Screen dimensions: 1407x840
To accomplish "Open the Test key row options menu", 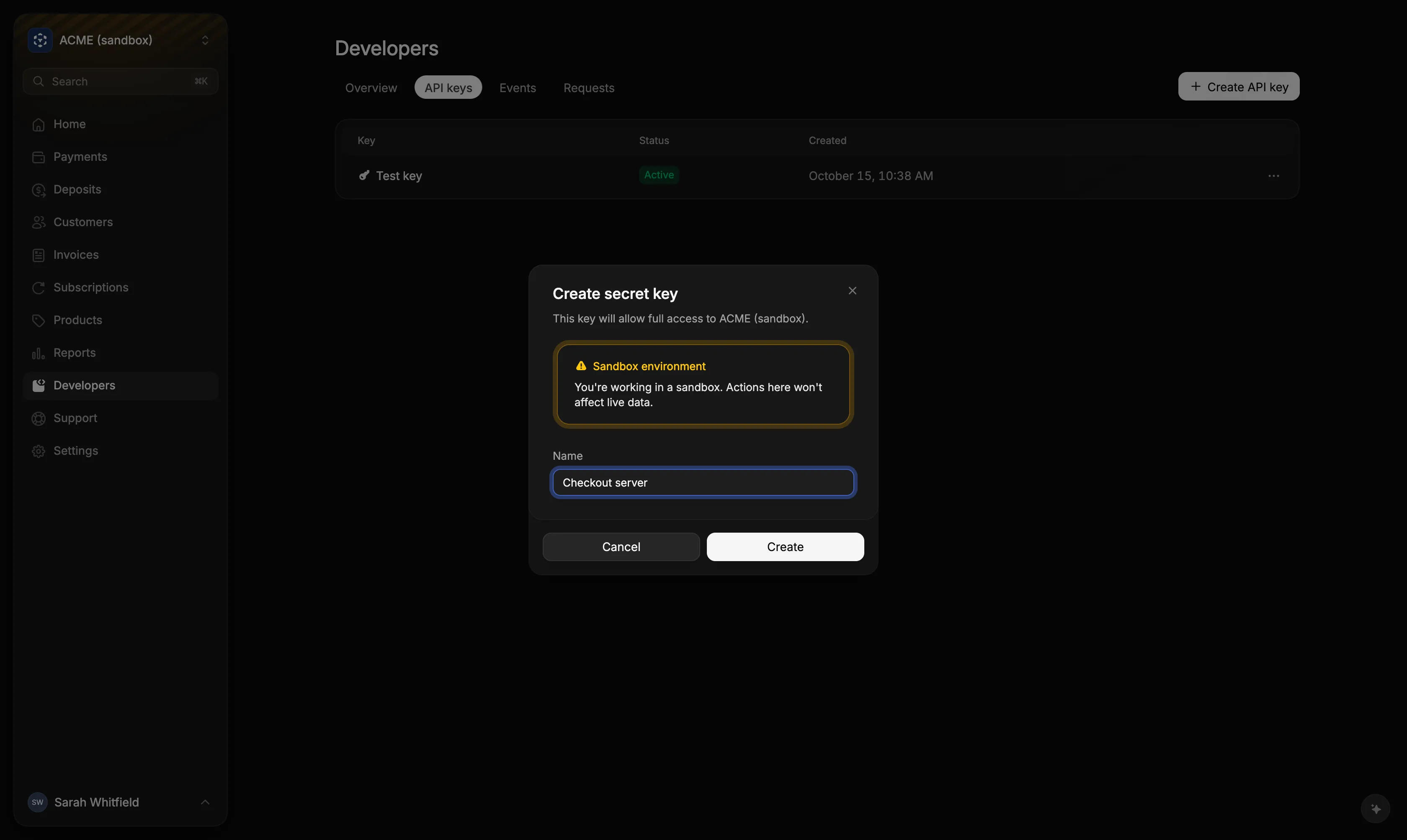I will (1273, 176).
